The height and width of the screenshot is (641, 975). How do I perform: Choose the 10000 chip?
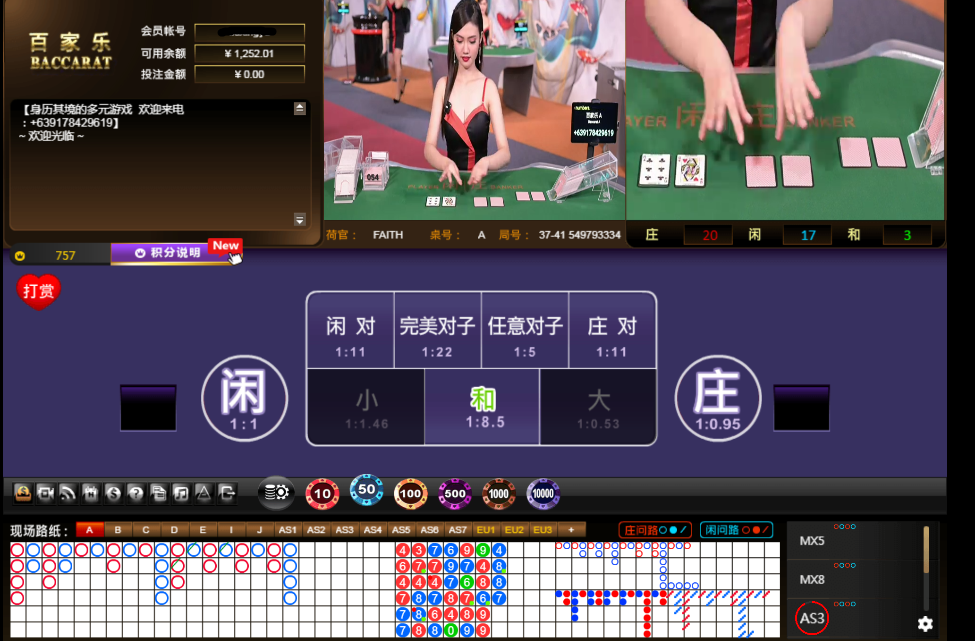(x=543, y=493)
